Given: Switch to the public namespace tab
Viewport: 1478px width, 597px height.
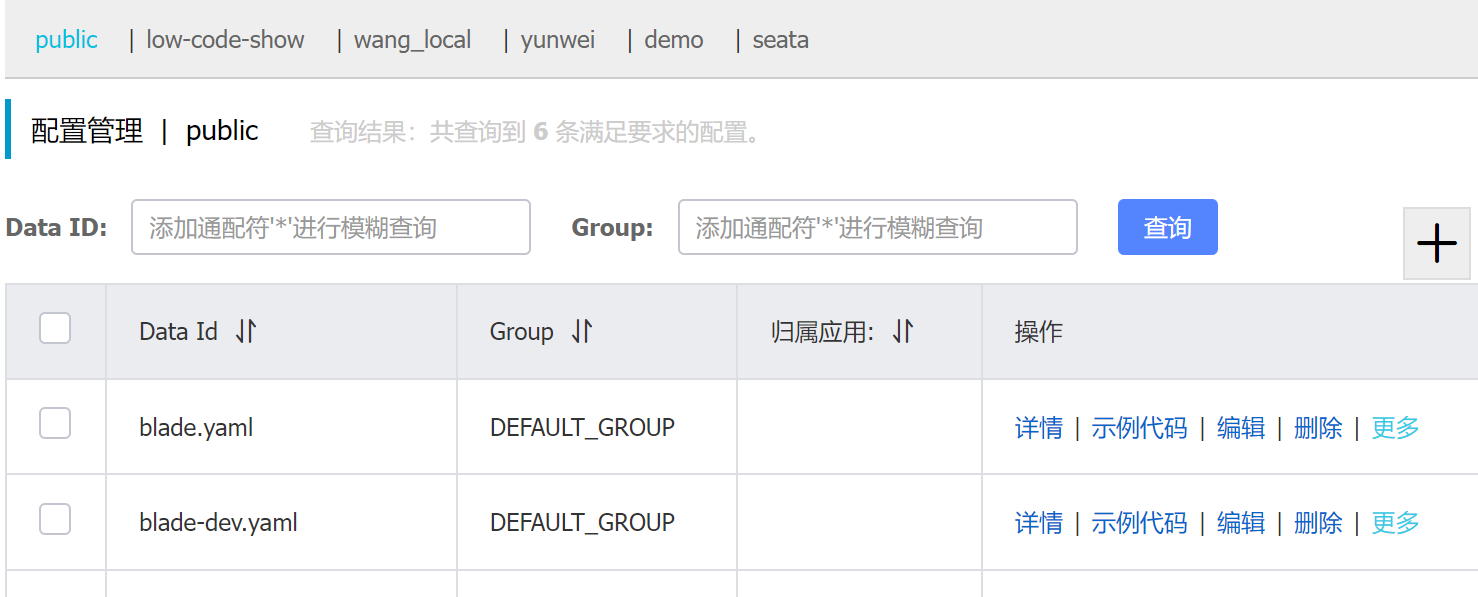Looking at the screenshot, I should pos(66,40).
